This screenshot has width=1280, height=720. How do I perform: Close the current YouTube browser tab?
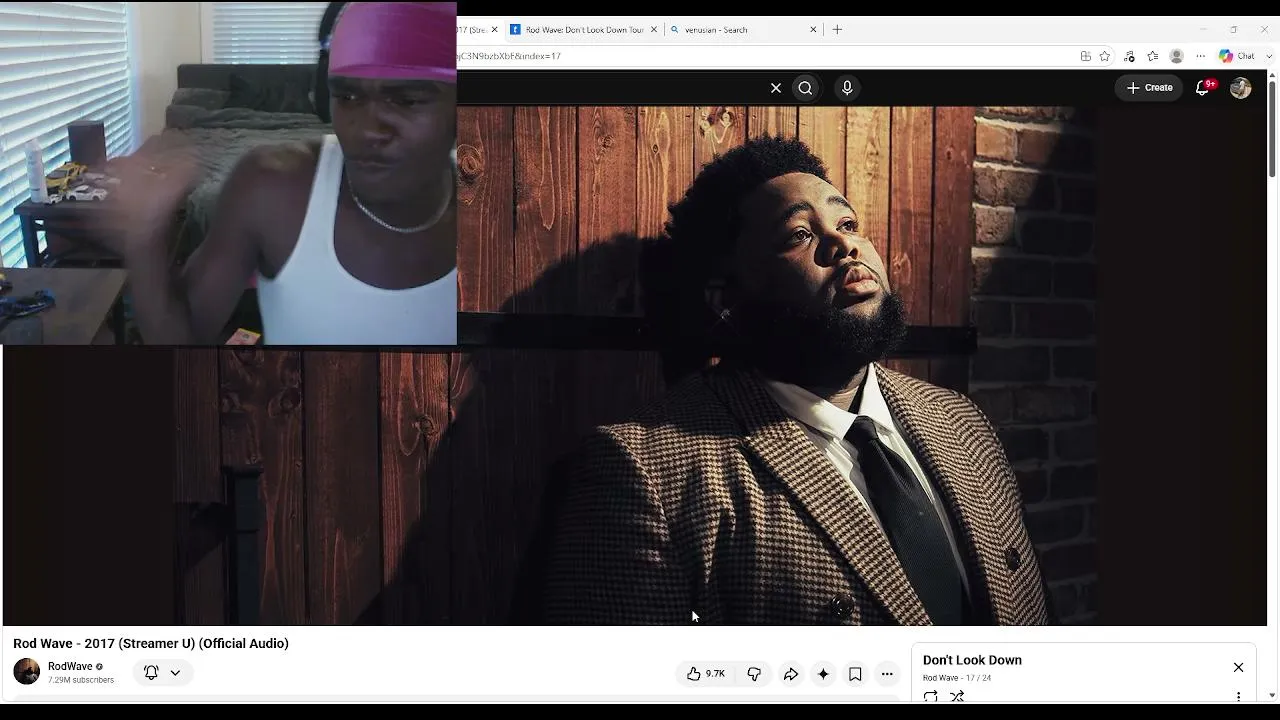[494, 30]
